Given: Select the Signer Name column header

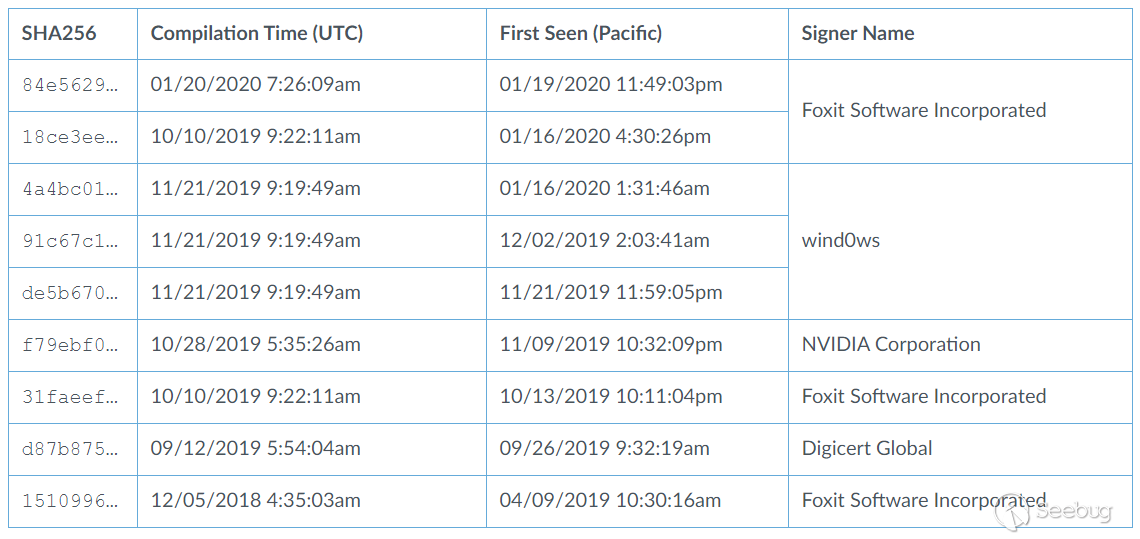Looking at the screenshot, I should 858,33.
